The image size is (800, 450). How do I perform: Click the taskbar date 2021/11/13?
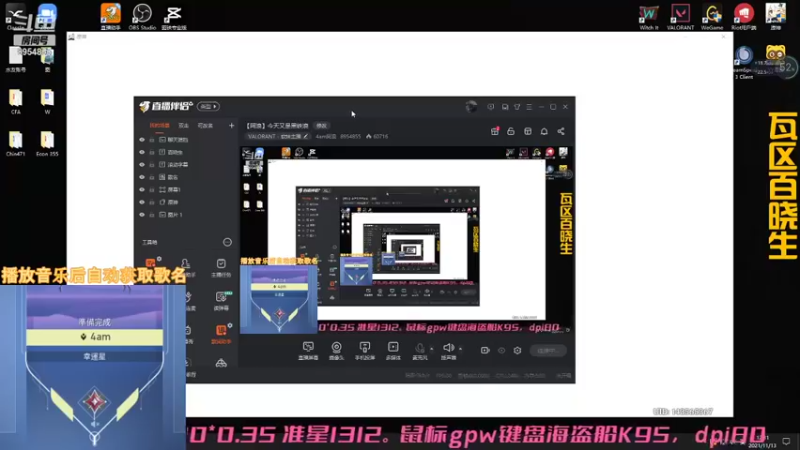(762, 445)
